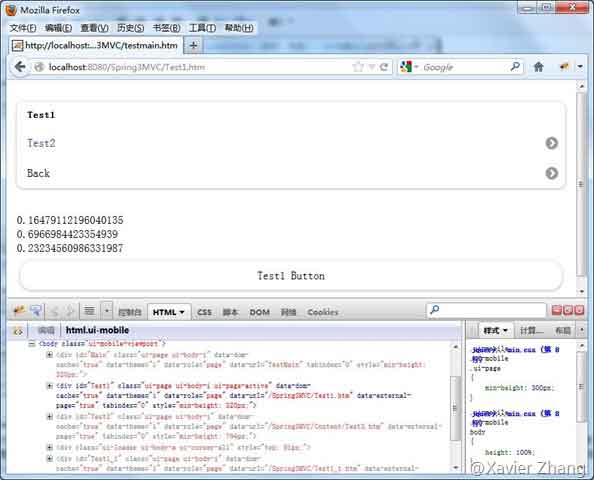This screenshot has width=594, height=480.
Task: Switch to the CSS panel tab
Action: pyautogui.click(x=205, y=312)
